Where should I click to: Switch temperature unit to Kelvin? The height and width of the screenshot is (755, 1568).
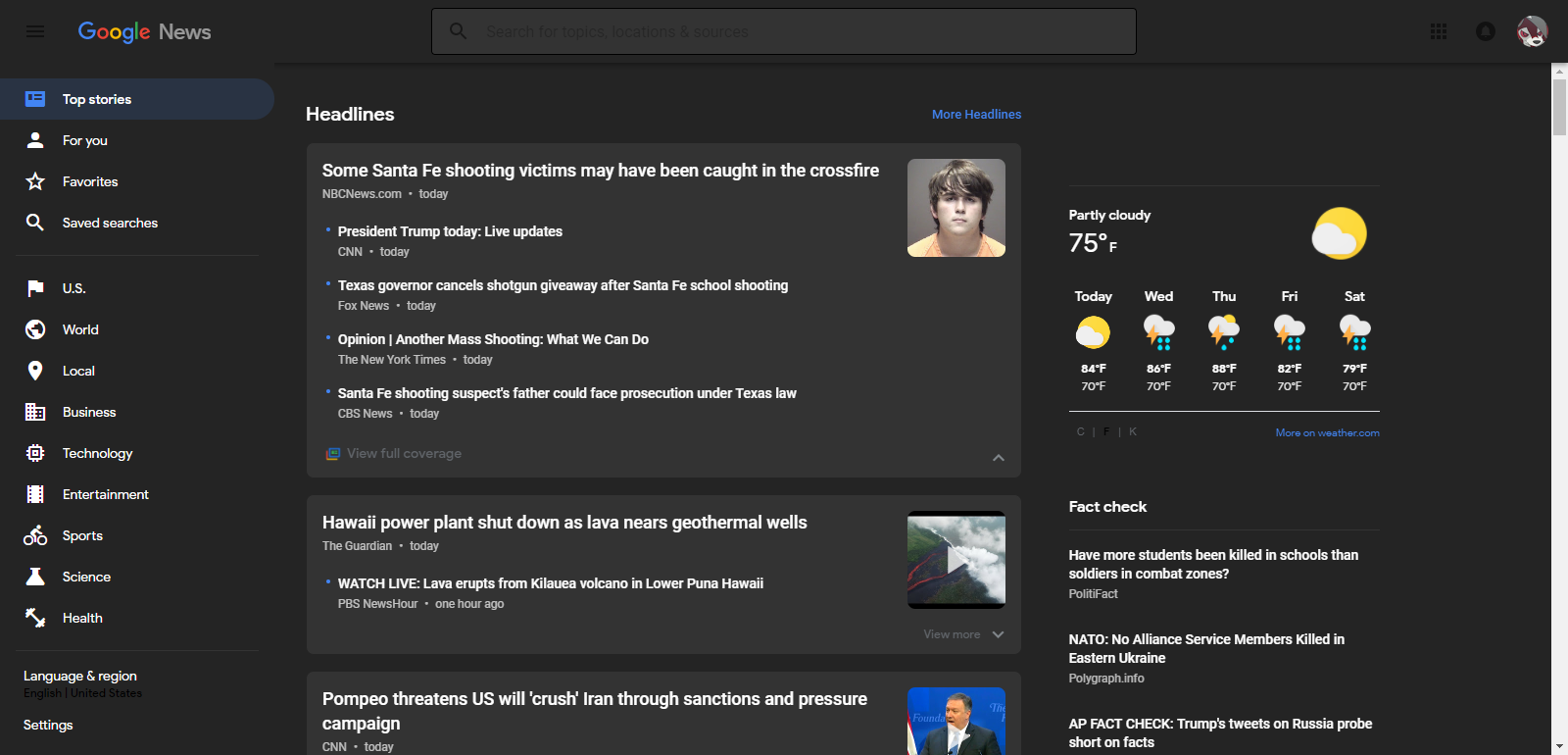point(1133,431)
